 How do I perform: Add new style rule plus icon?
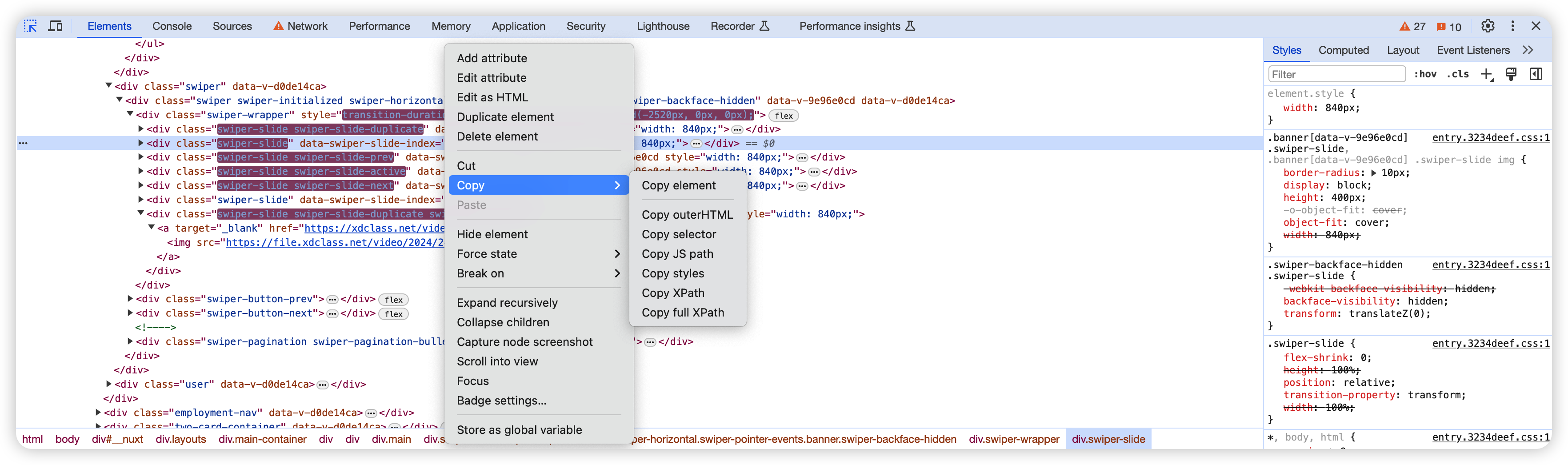coord(1487,74)
